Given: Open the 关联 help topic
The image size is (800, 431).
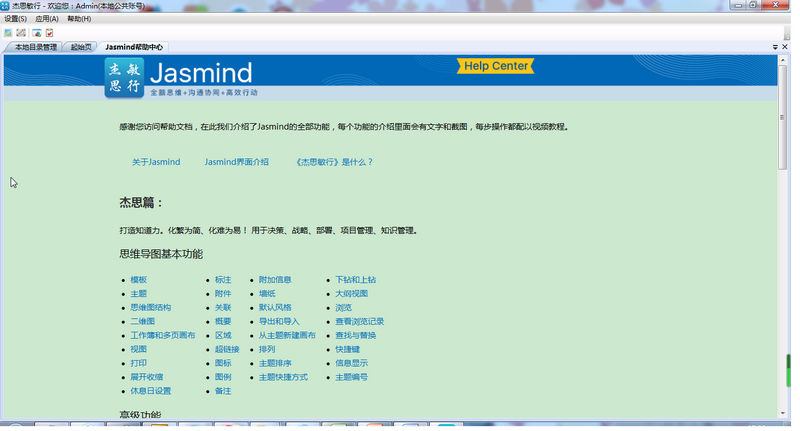Looking at the screenshot, I should 223,308.
